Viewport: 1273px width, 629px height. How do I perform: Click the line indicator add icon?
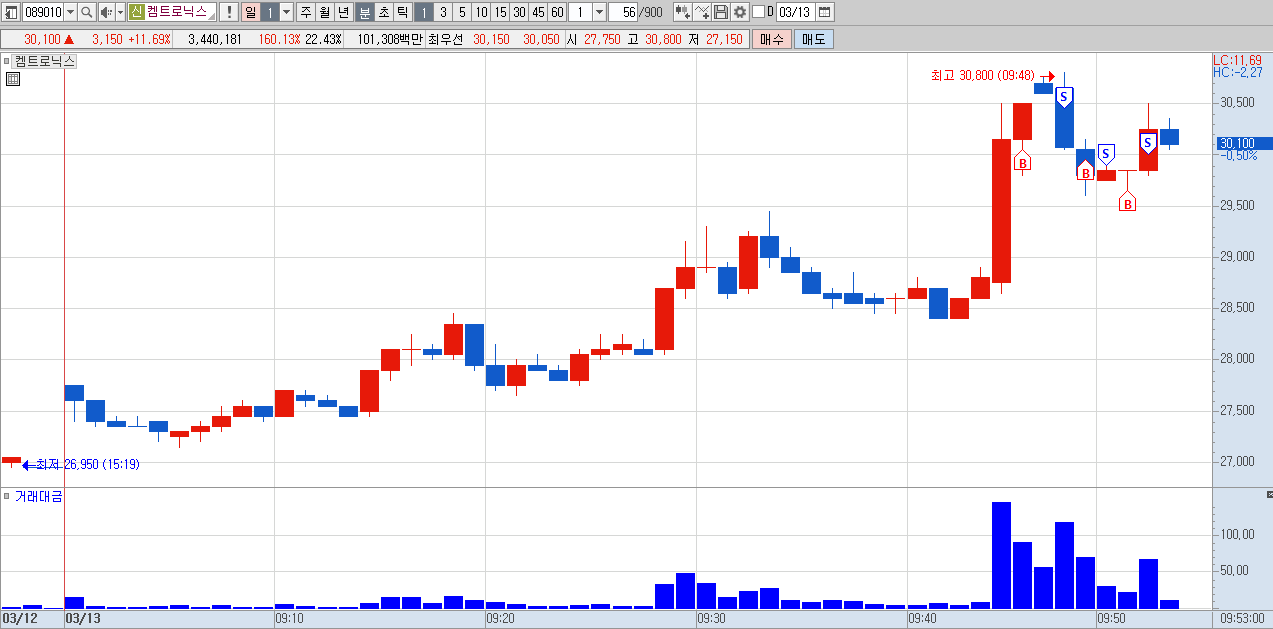(x=702, y=12)
